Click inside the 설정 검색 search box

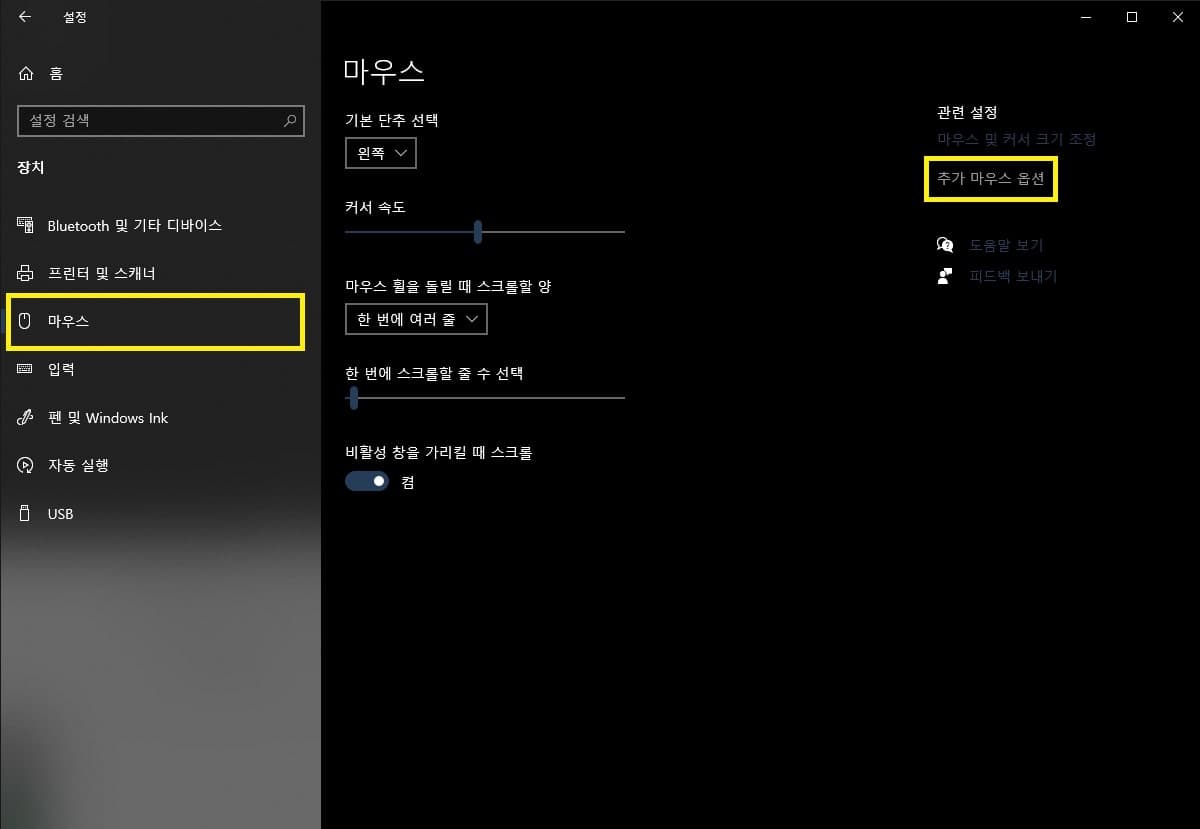coord(160,121)
